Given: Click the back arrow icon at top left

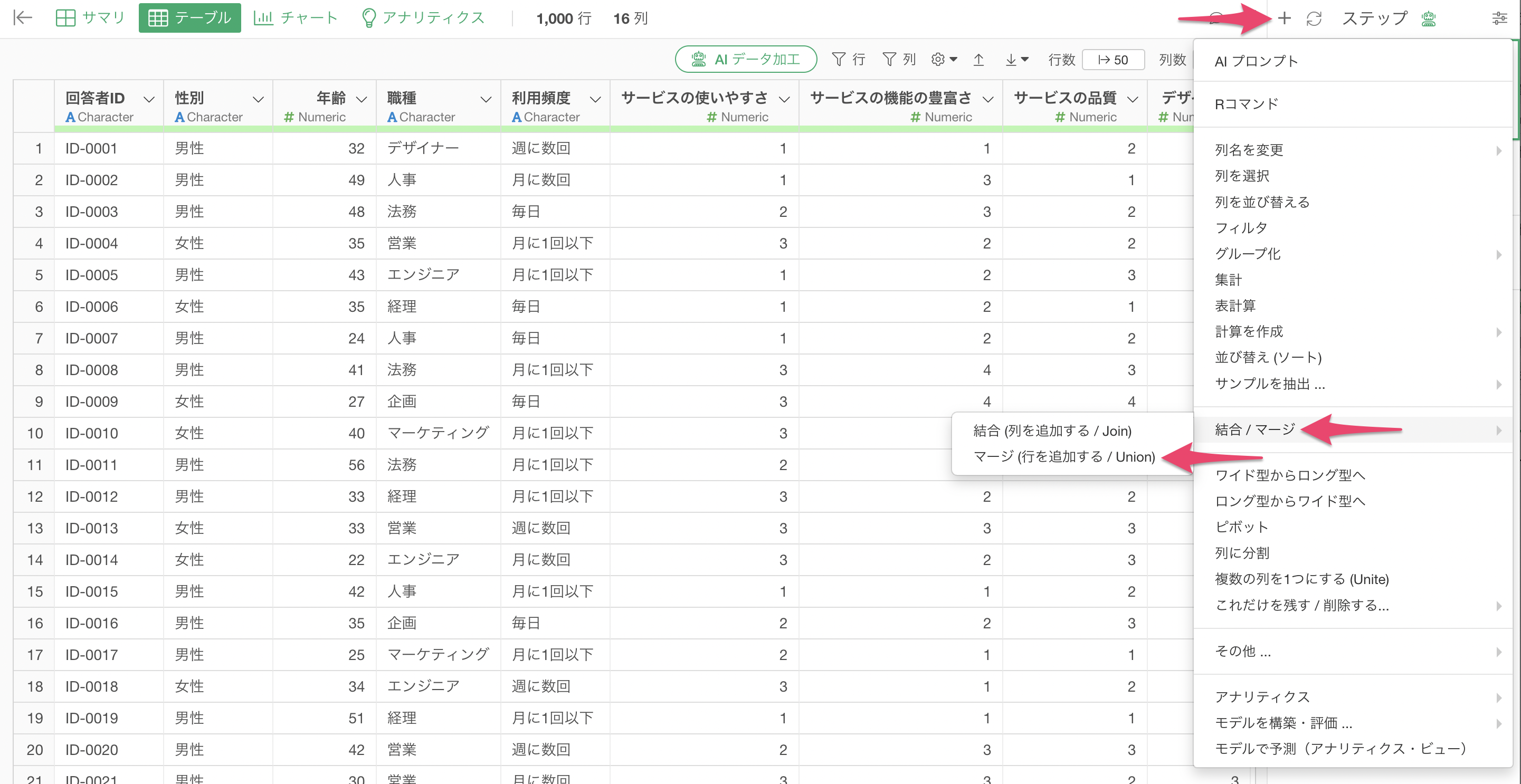Looking at the screenshot, I should click(23, 18).
